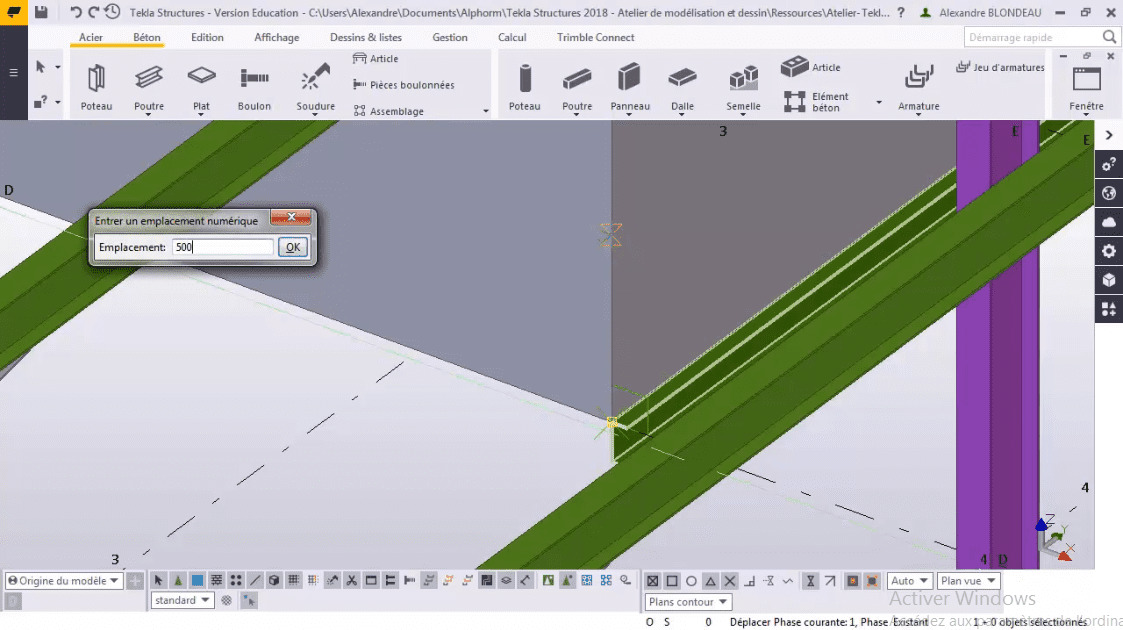
Task: Expand the Elément béton dropdown arrow
Action: pyautogui.click(x=879, y=102)
